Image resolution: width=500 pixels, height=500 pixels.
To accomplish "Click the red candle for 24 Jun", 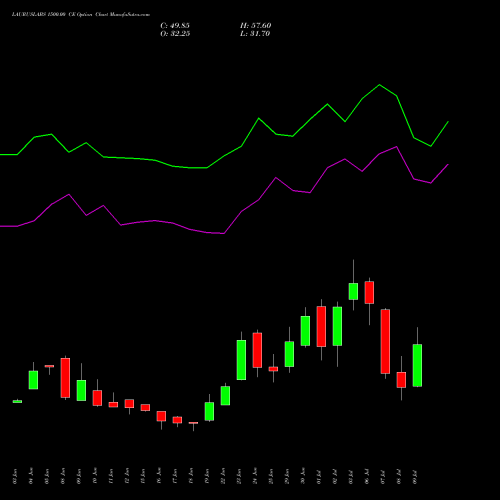I will 257,350.
